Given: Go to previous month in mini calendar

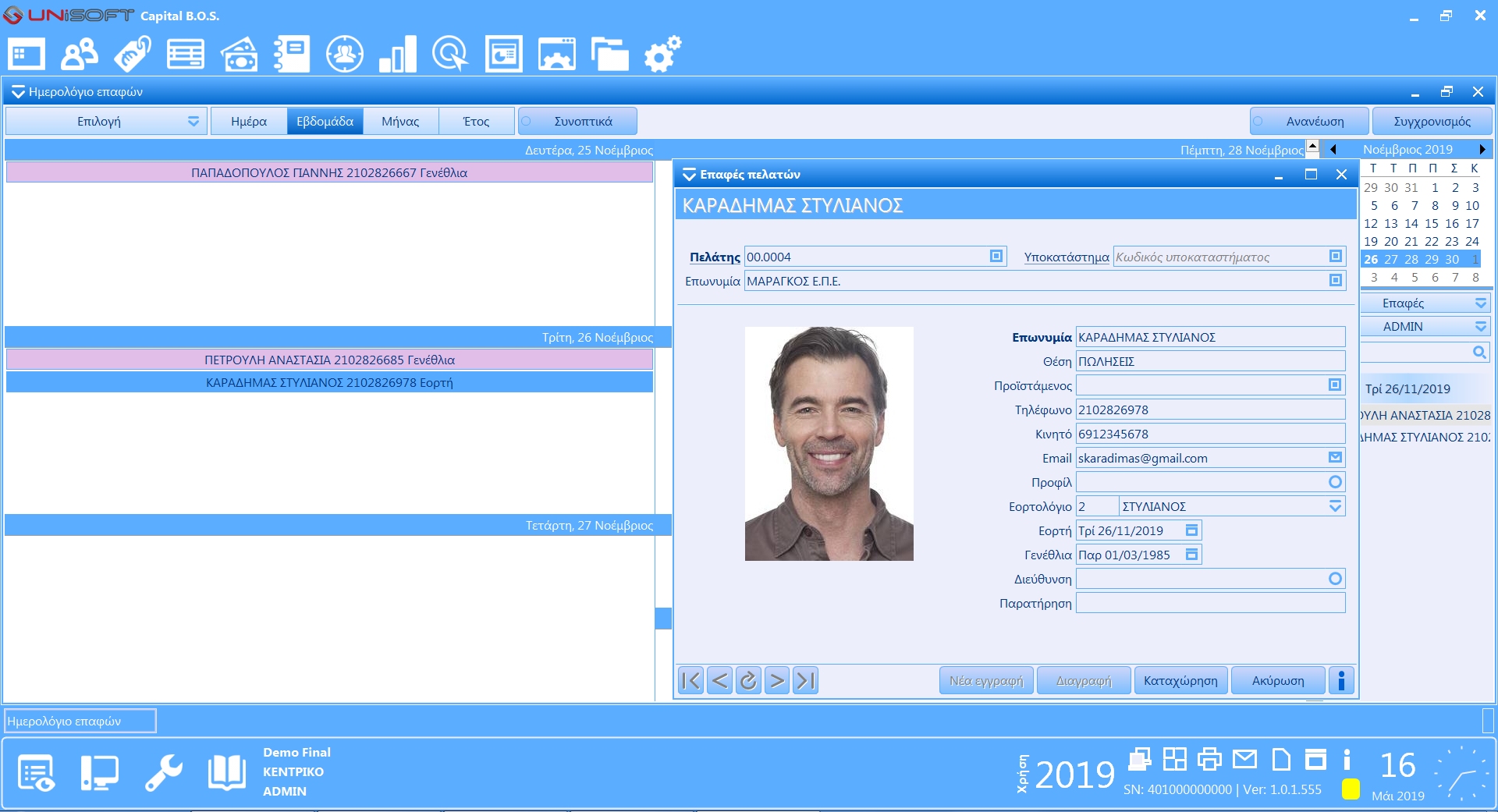Looking at the screenshot, I should click(1333, 150).
